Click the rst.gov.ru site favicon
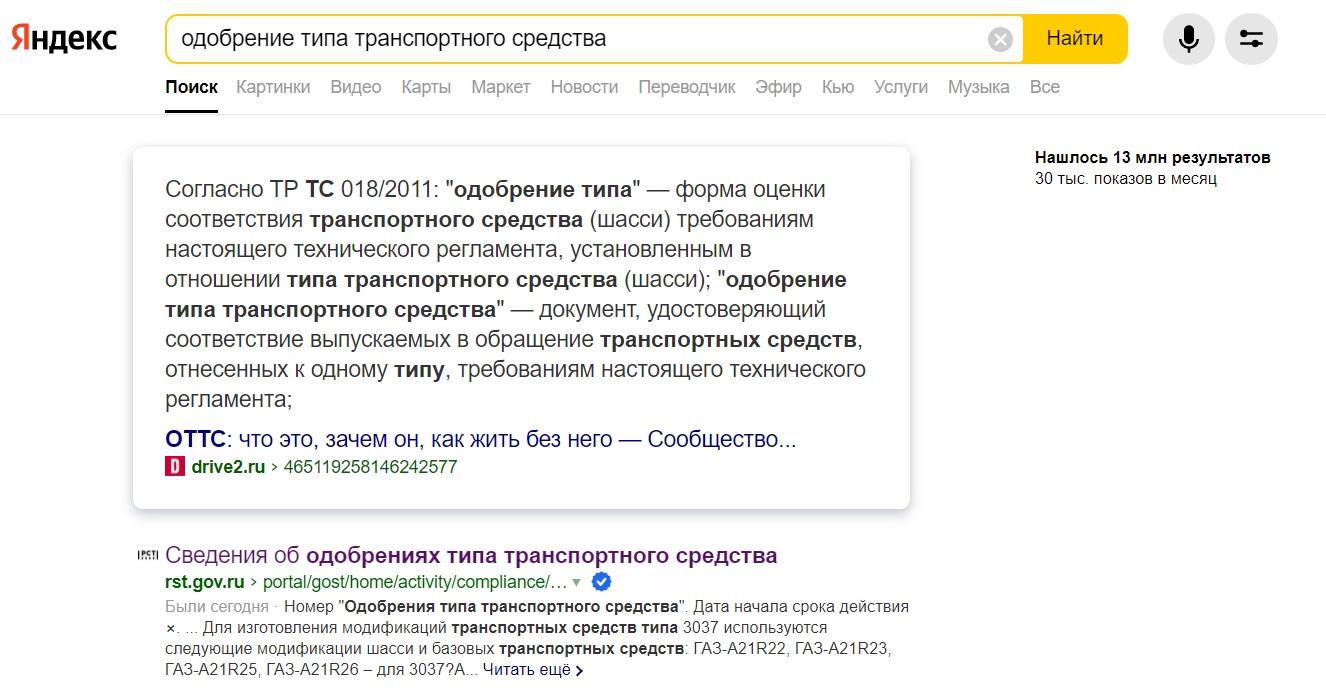 pyautogui.click(x=147, y=555)
